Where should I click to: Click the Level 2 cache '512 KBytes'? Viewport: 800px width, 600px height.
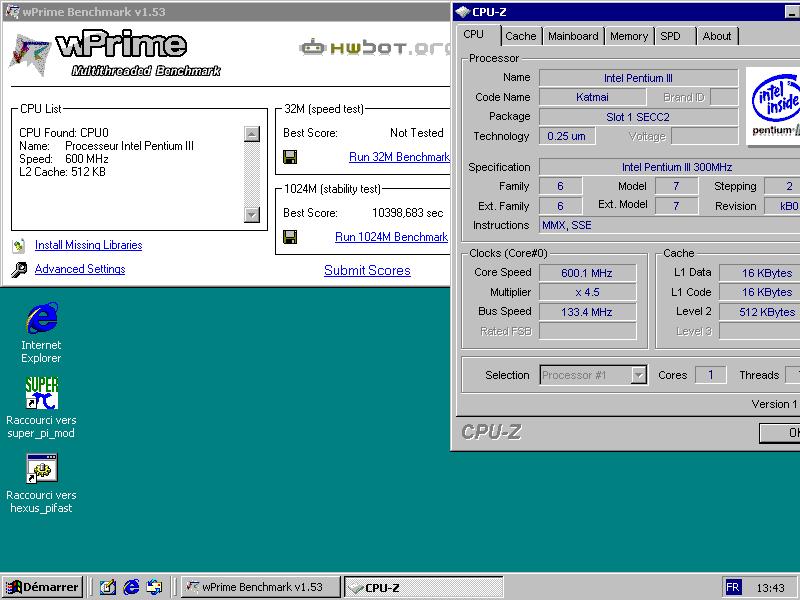[x=760, y=312]
